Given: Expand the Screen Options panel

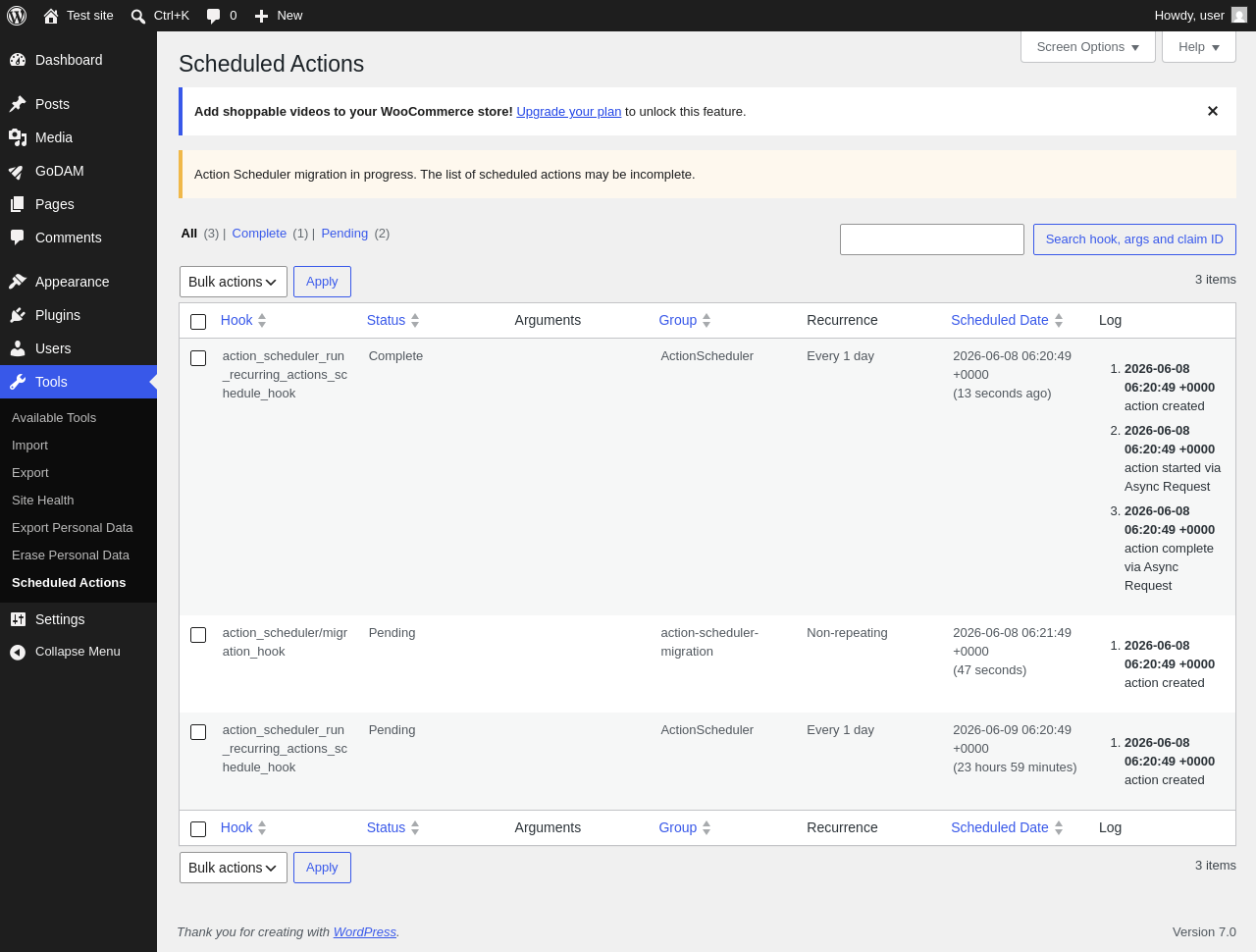Looking at the screenshot, I should (x=1088, y=47).
